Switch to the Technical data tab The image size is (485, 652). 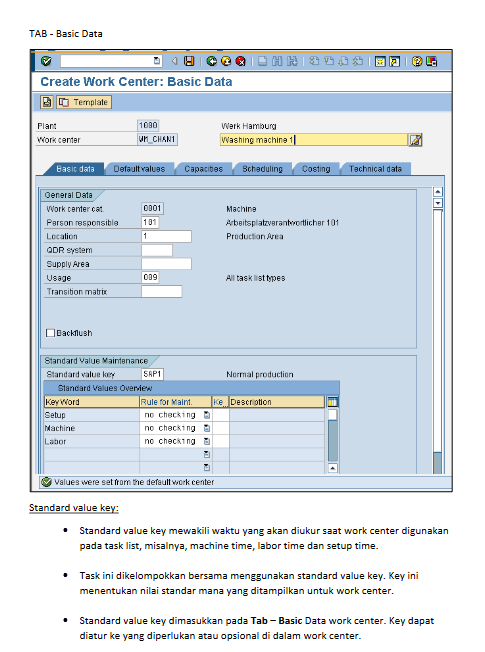(x=375, y=169)
